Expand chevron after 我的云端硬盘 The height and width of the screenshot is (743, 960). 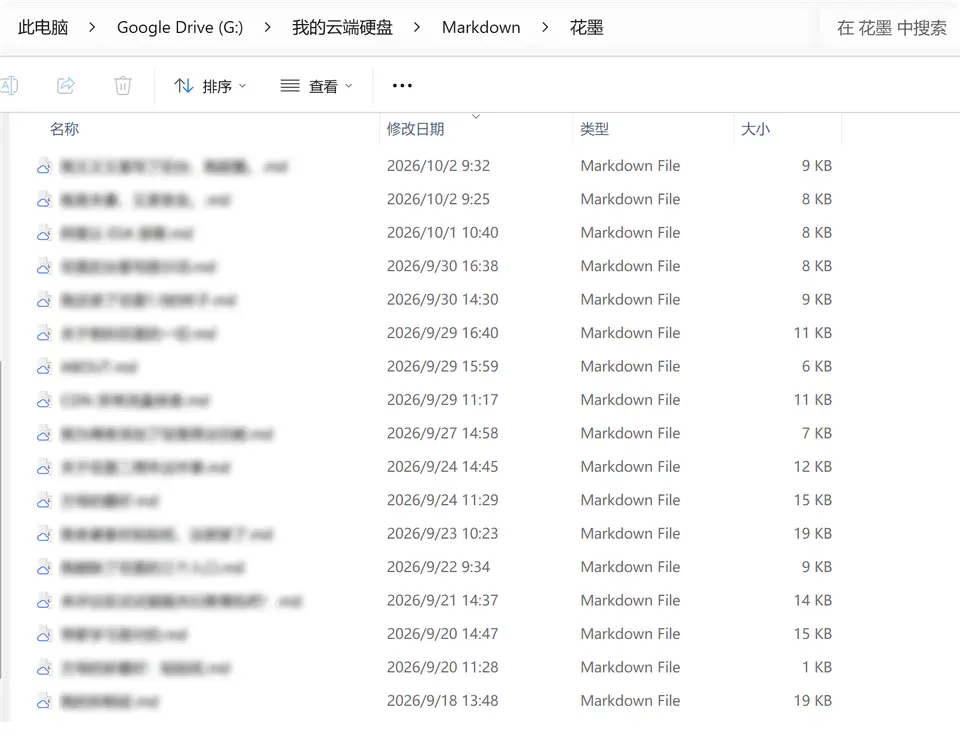pyautogui.click(x=417, y=28)
